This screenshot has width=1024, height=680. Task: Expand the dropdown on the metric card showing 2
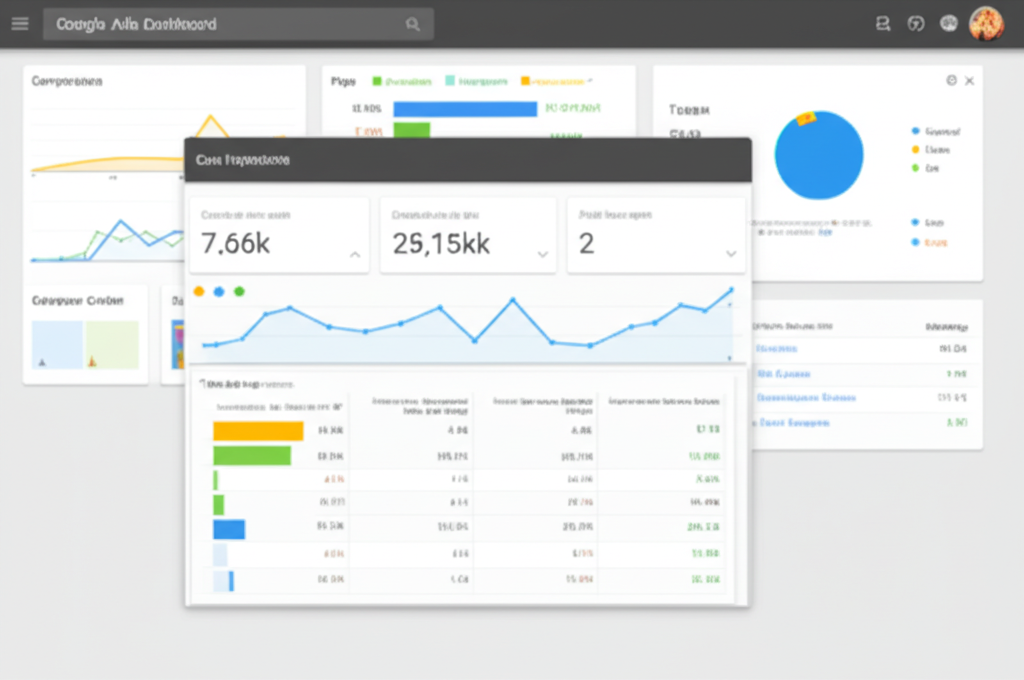[730, 255]
